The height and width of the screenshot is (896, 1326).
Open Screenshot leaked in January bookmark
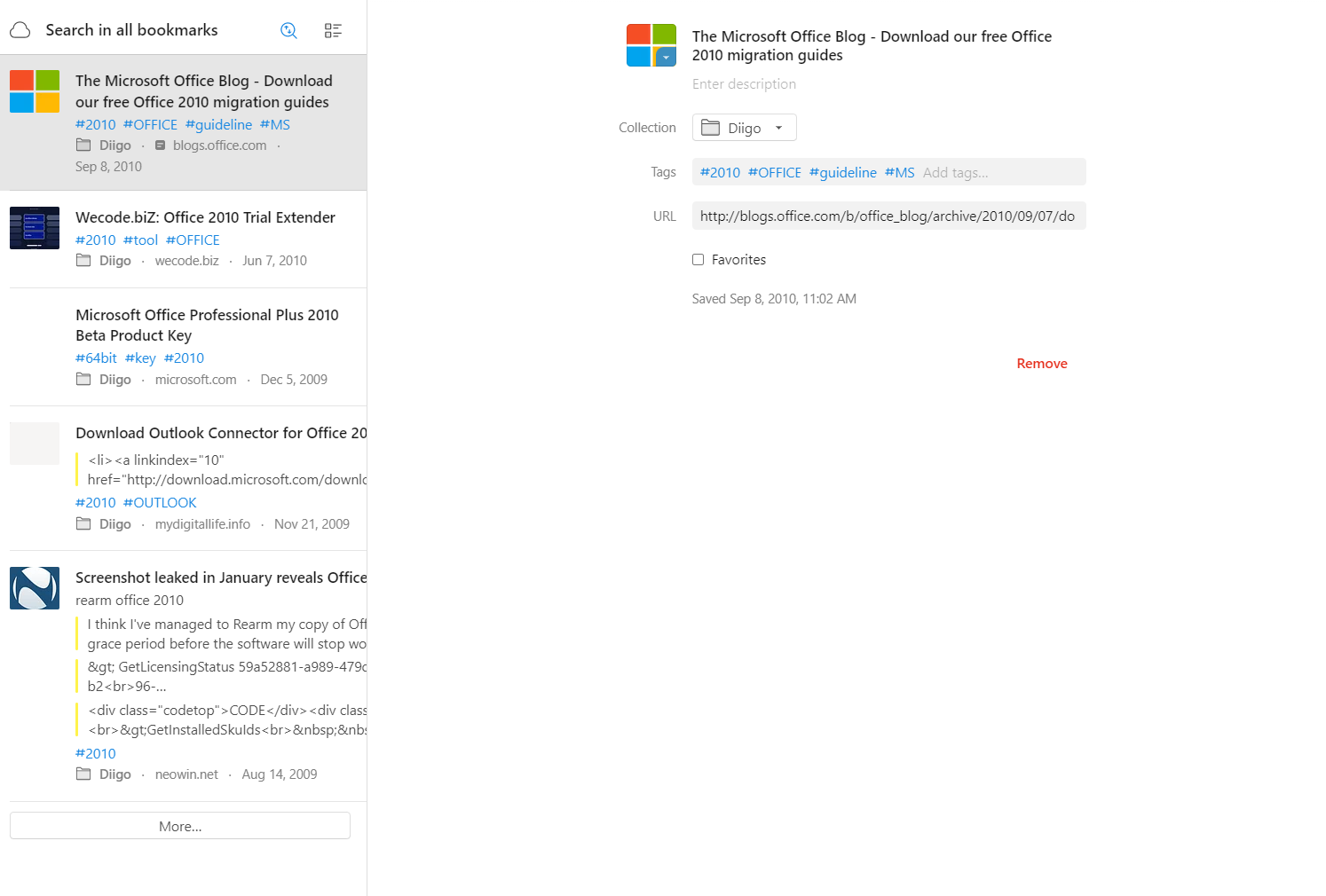(221, 578)
